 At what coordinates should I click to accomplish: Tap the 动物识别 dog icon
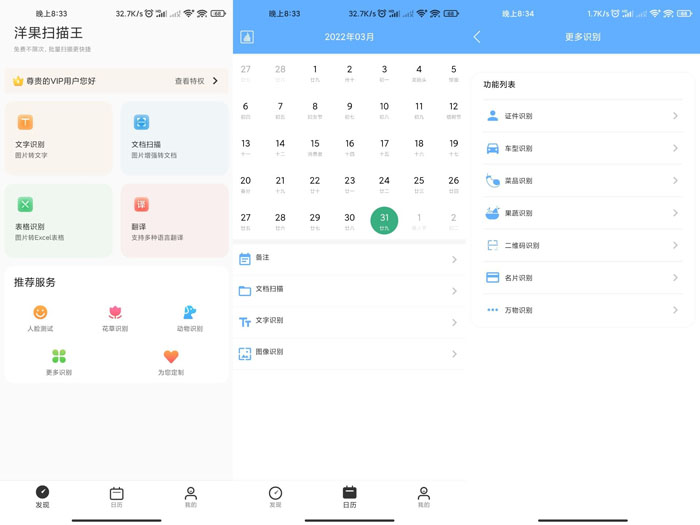pyautogui.click(x=190, y=312)
